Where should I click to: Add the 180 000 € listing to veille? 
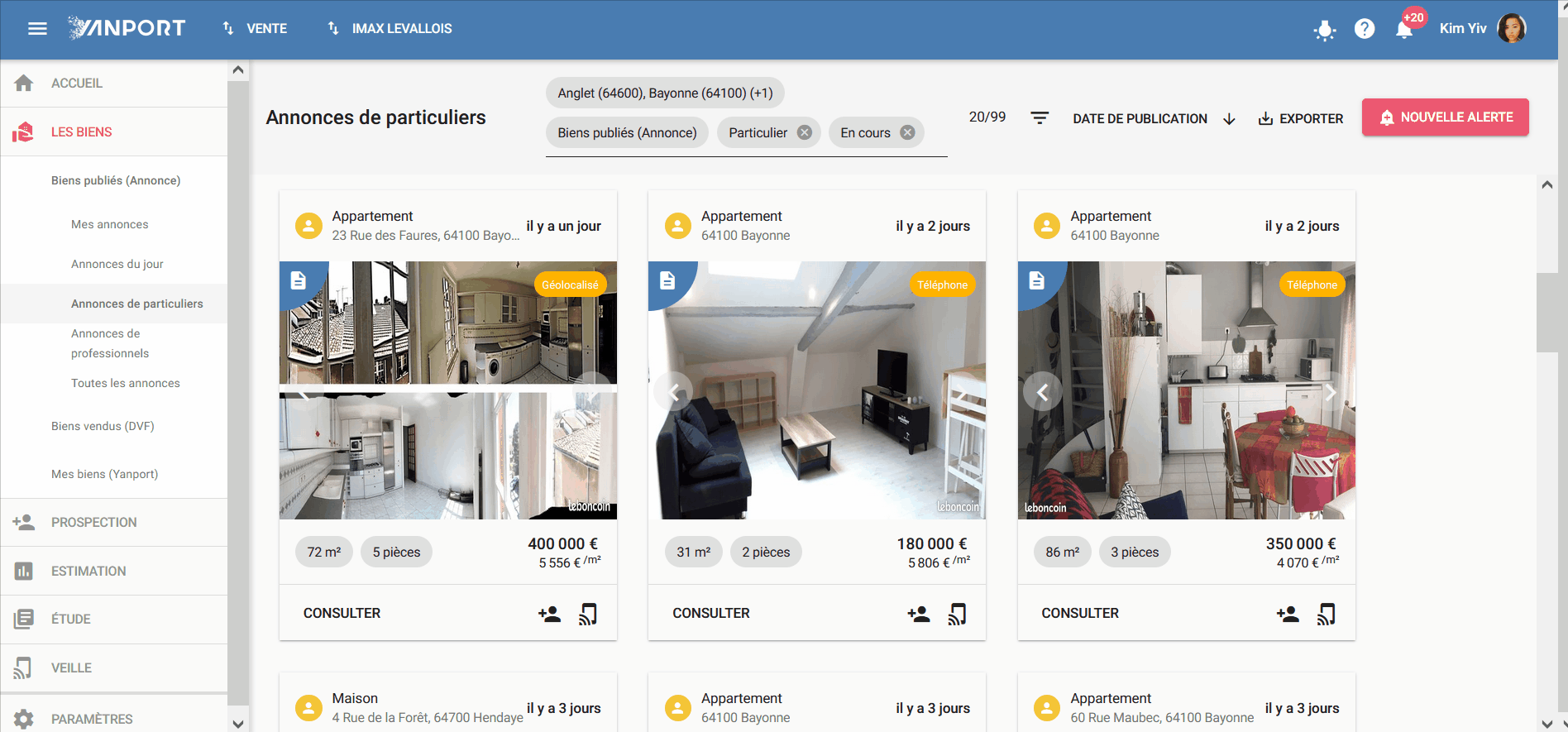pos(957,614)
